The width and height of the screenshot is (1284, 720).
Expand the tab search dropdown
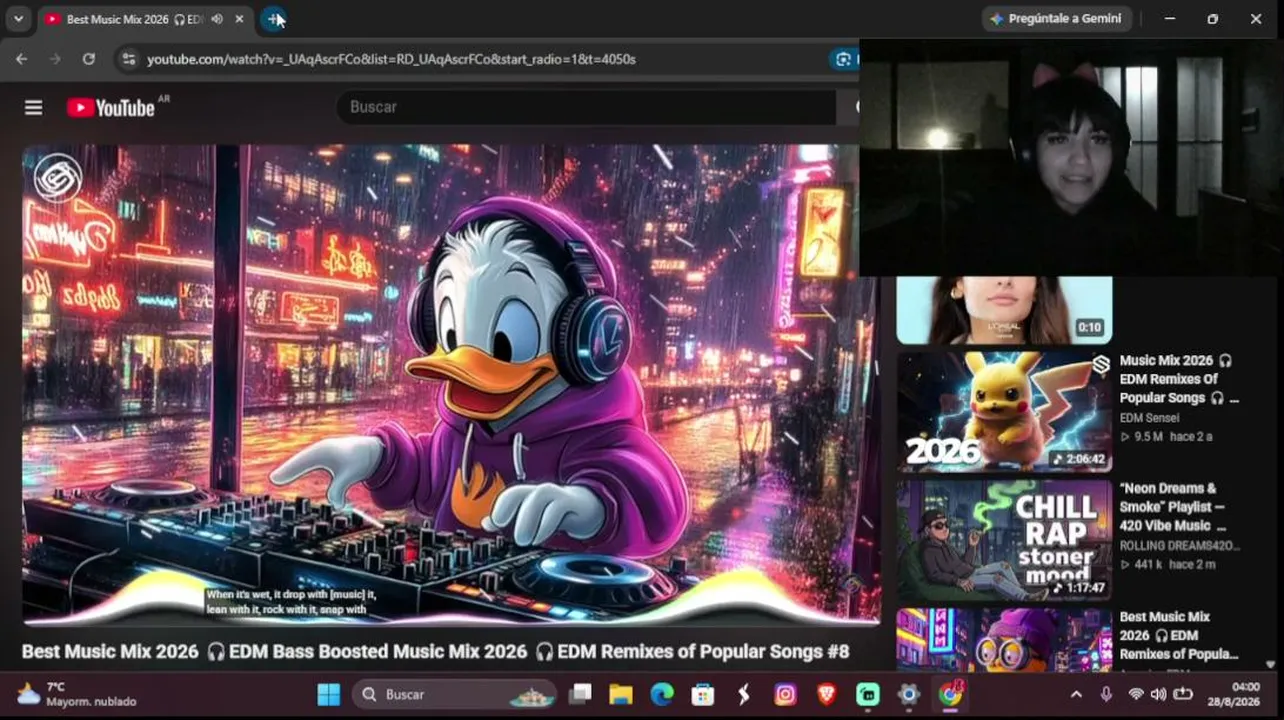(x=18, y=19)
